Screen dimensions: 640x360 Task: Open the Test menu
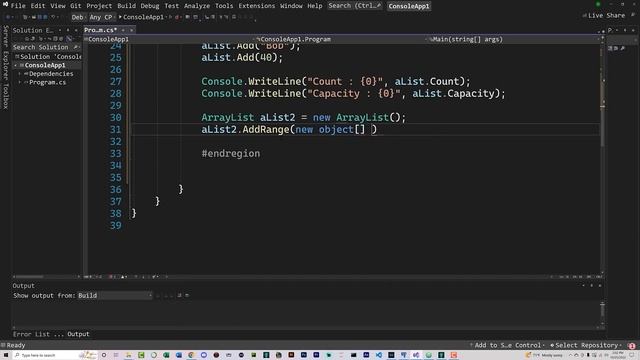point(171,6)
